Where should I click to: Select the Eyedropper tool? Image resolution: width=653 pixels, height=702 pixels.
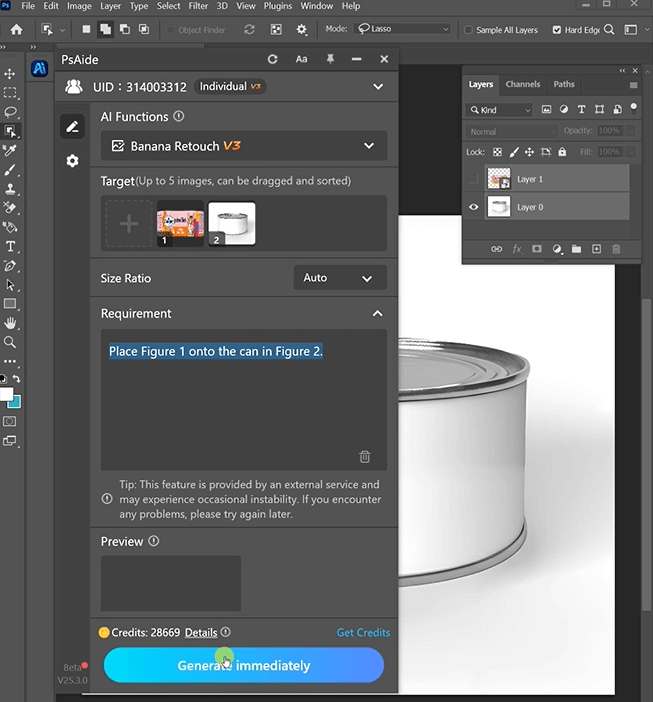tap(10, 150)
